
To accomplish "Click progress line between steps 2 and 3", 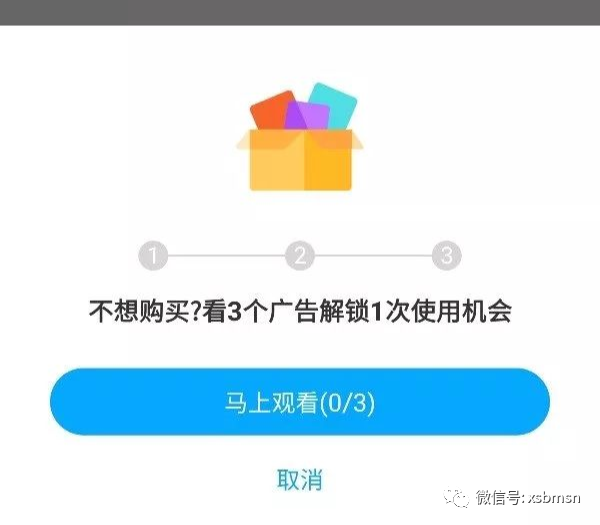I will pyautogui.click(x=373, y=255).
